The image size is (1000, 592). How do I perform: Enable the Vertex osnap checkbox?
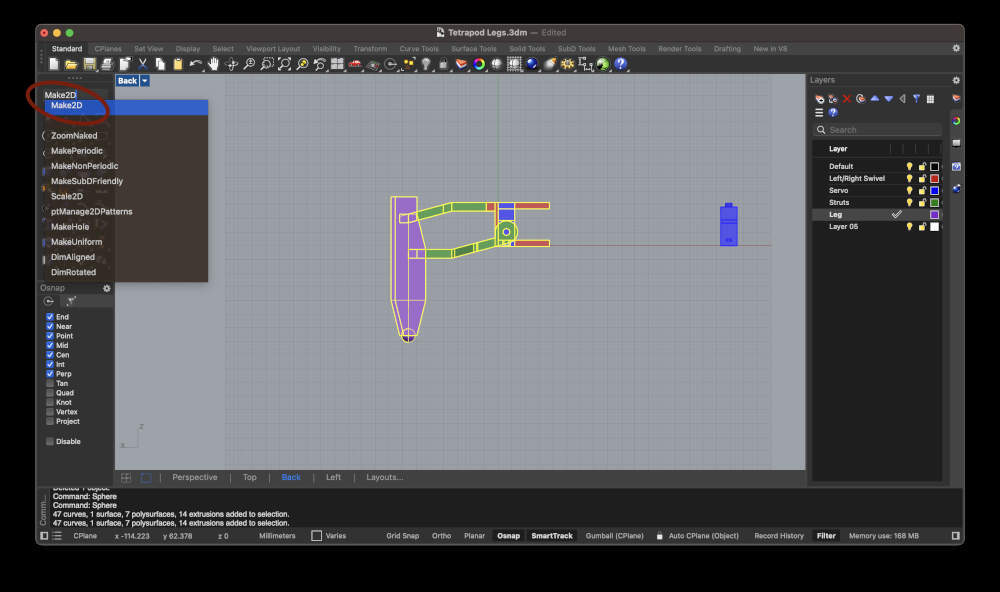pos(50,412)
